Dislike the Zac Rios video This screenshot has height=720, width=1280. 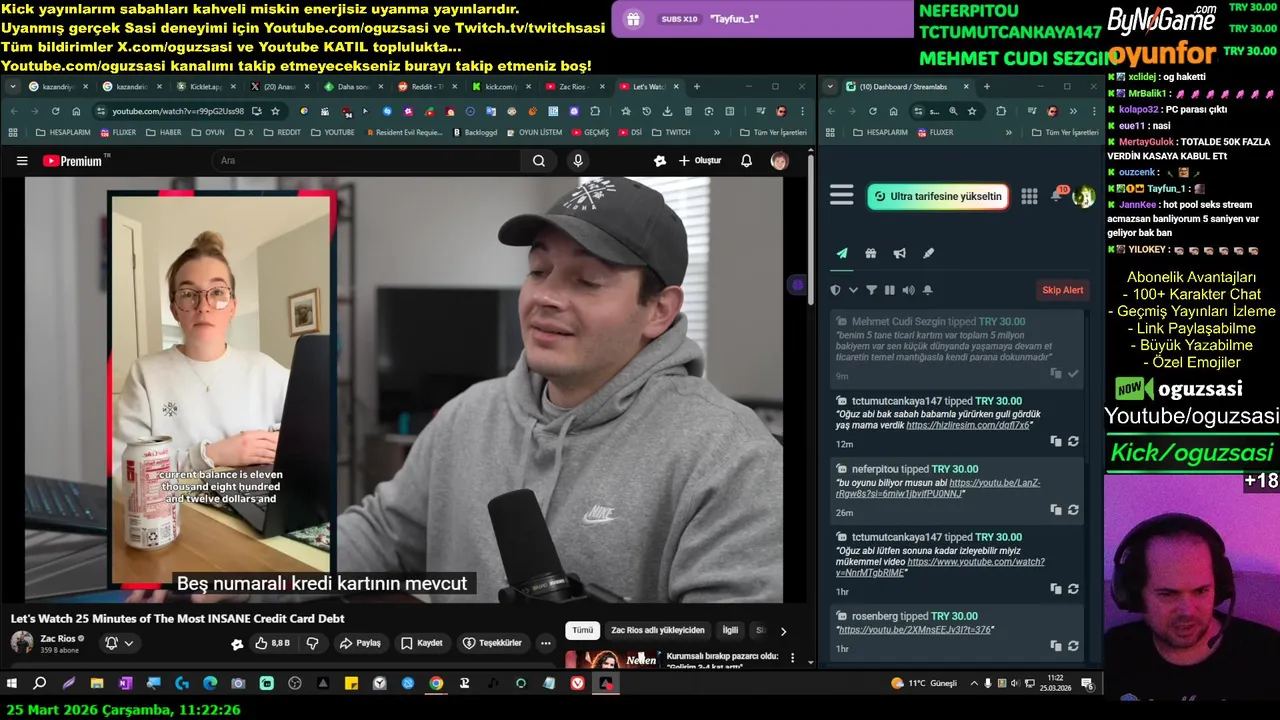[x=312, y=643]
